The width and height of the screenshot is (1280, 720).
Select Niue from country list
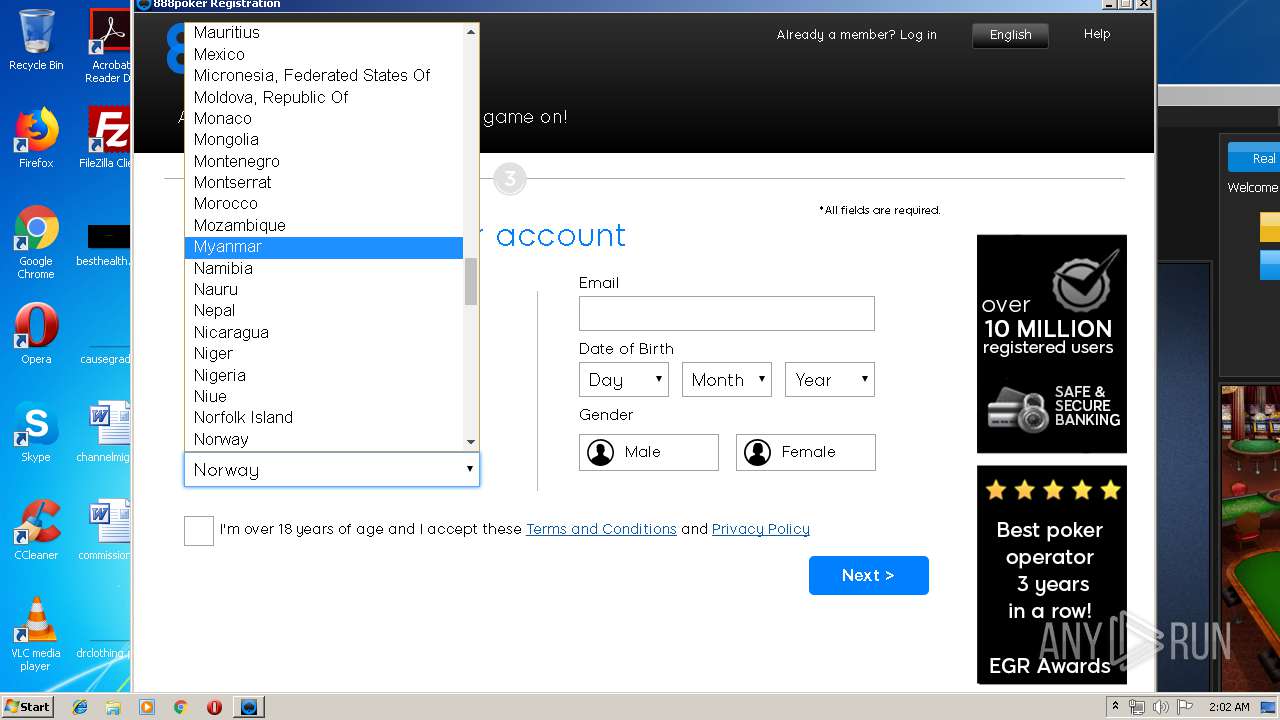[x=324, y=396]
